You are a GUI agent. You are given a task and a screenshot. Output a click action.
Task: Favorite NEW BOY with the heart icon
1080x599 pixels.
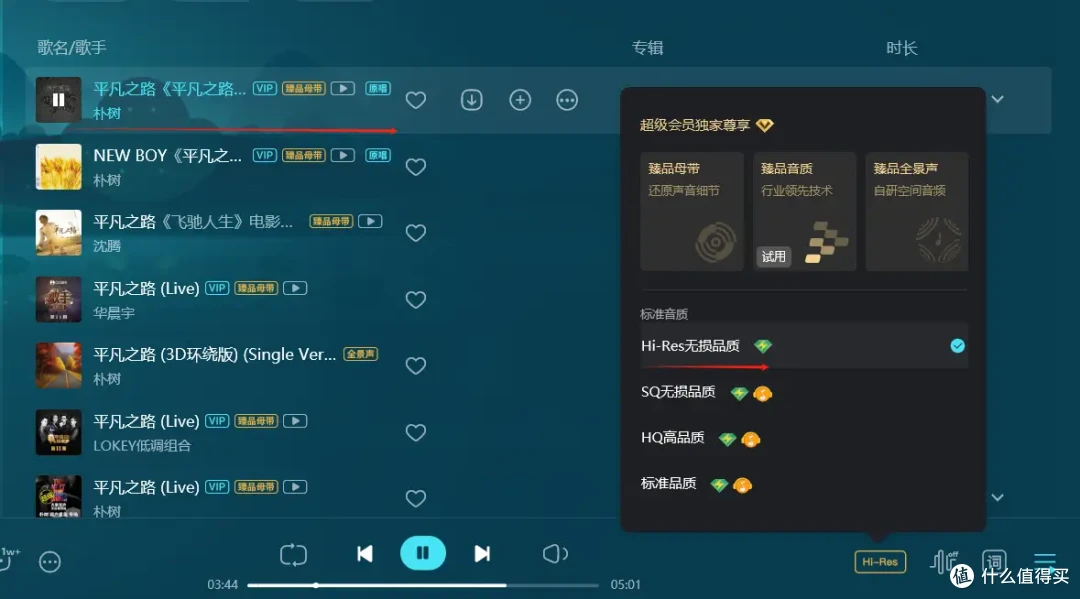click(x=416, y=167)
